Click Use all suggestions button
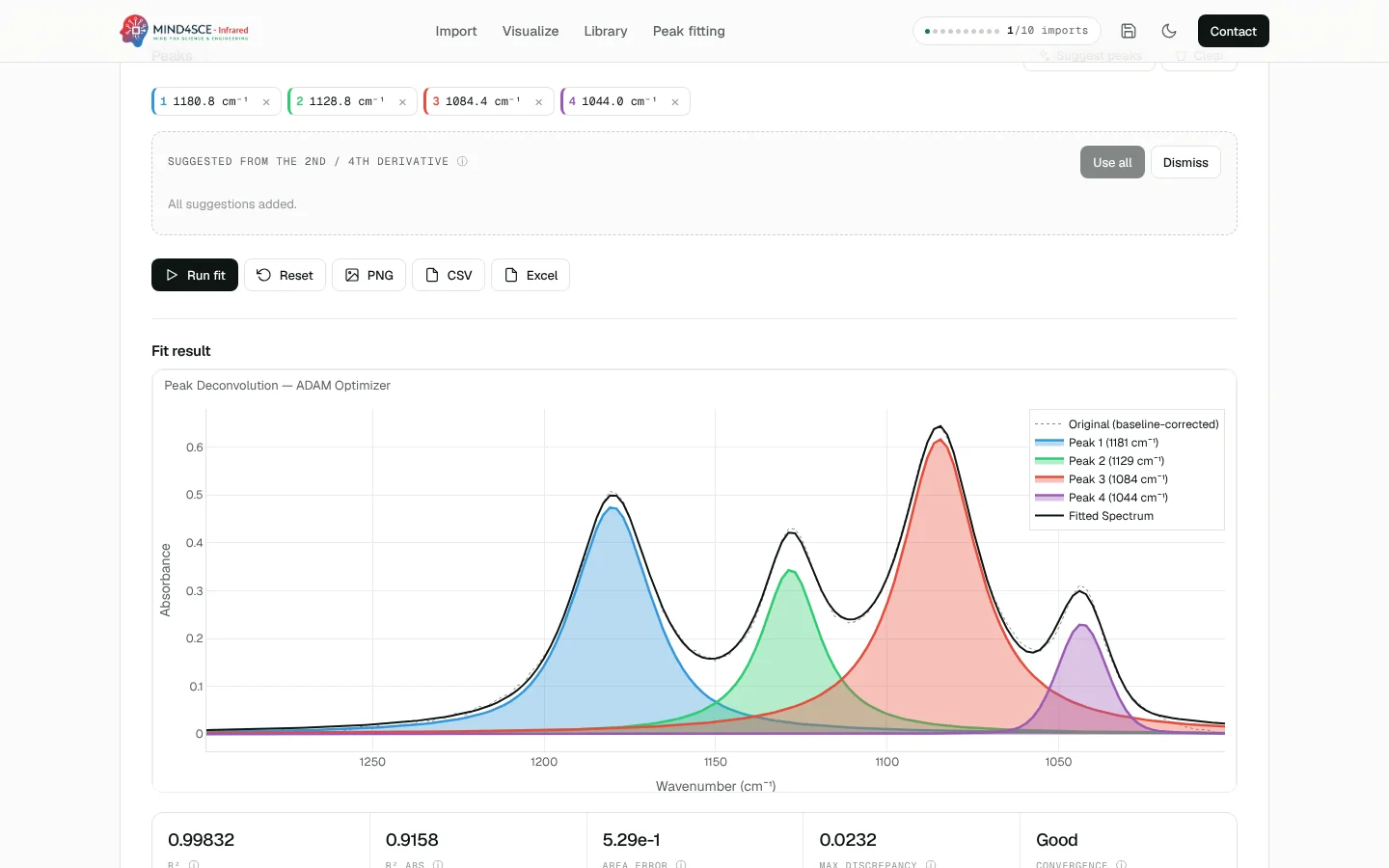The image size is (1389, 868). coord(1112,162)
